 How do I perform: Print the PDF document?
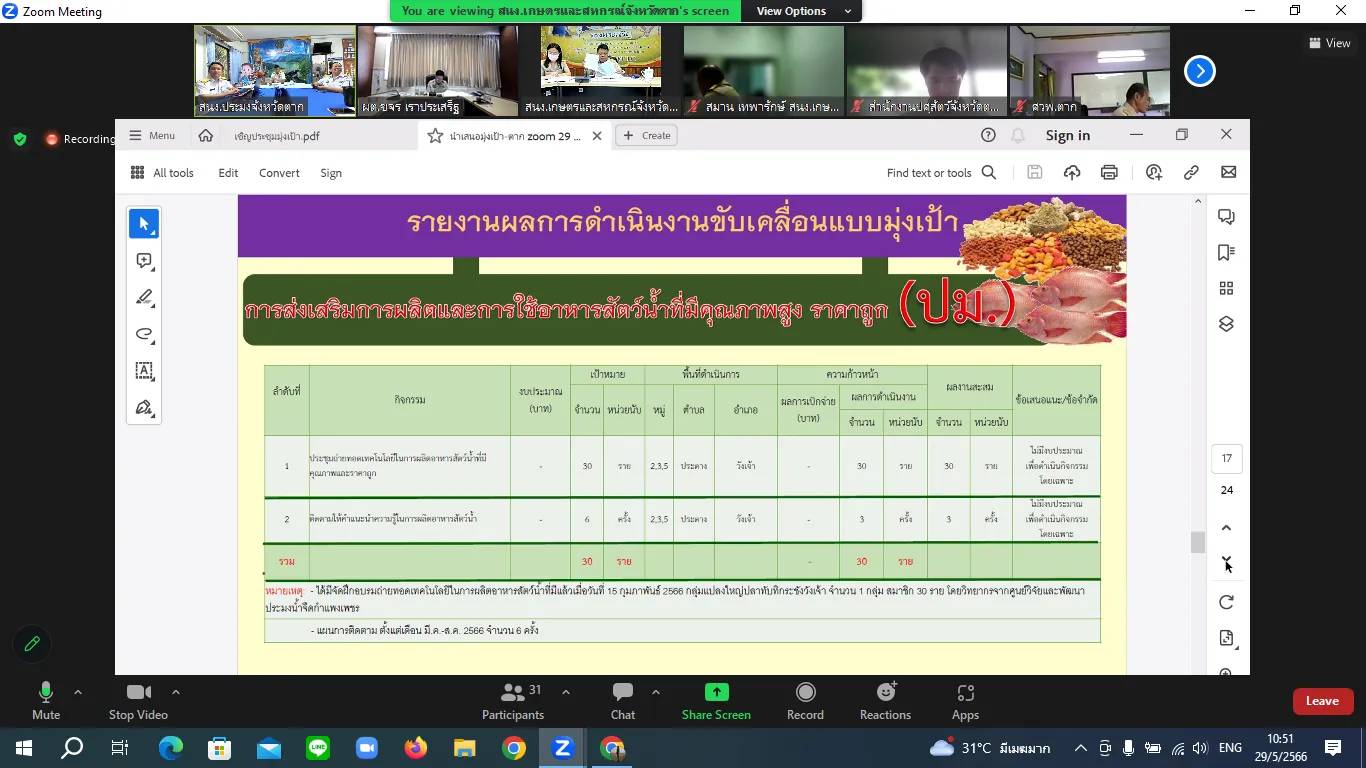pyautogui.click(x=1109, y=173)
